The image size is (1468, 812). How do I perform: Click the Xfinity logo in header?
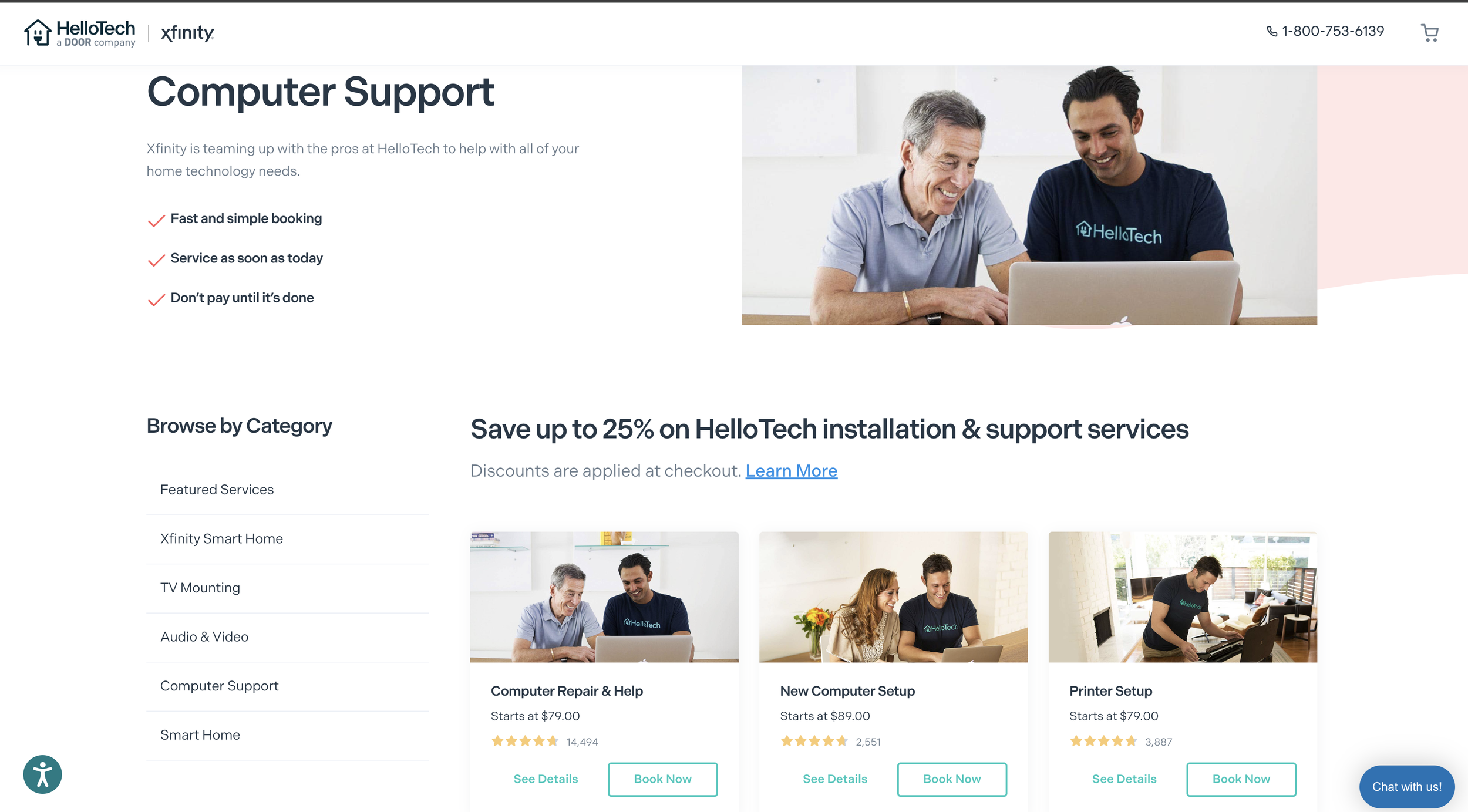pos(187,33)
